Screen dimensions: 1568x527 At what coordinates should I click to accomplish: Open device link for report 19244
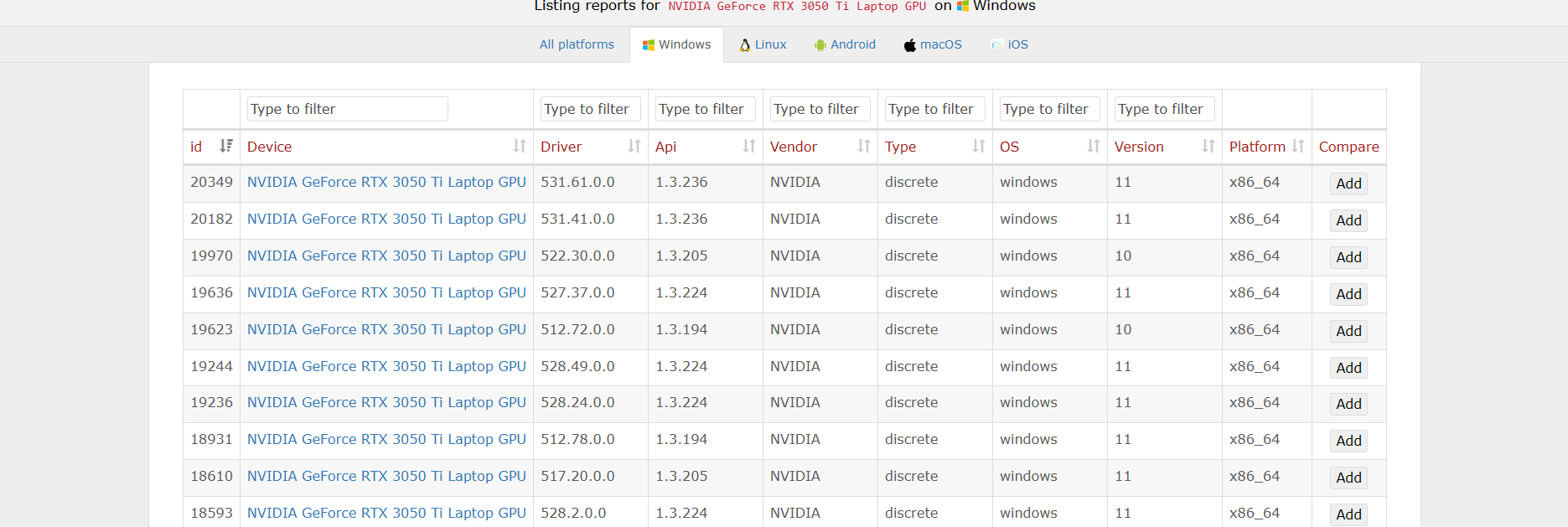[x=386, y=366]
